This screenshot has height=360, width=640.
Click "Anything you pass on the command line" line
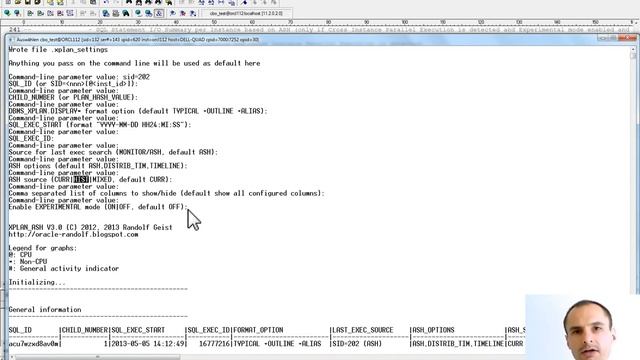[x=134, y=63]
